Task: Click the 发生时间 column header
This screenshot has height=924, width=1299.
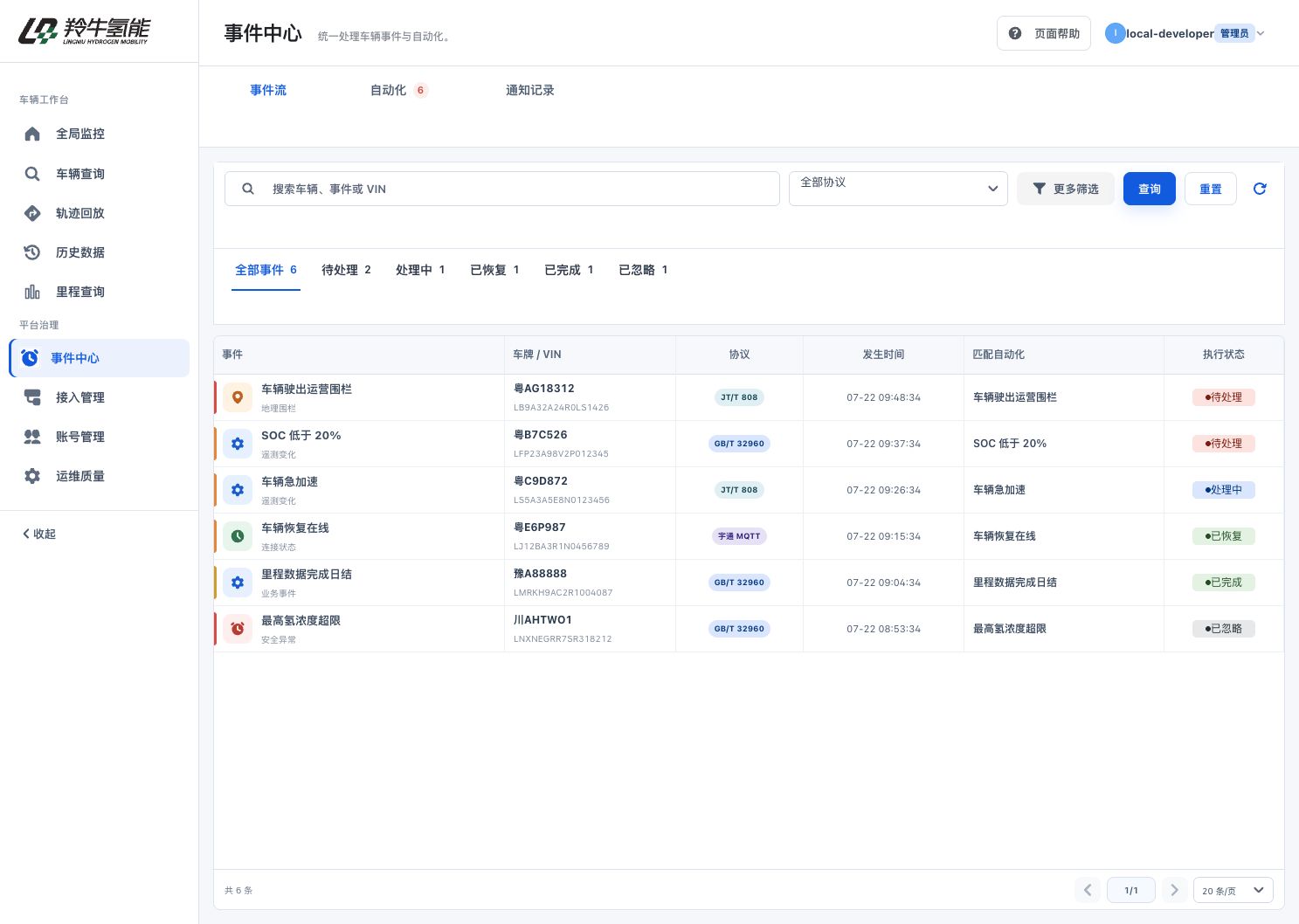Action: point(883,355)
